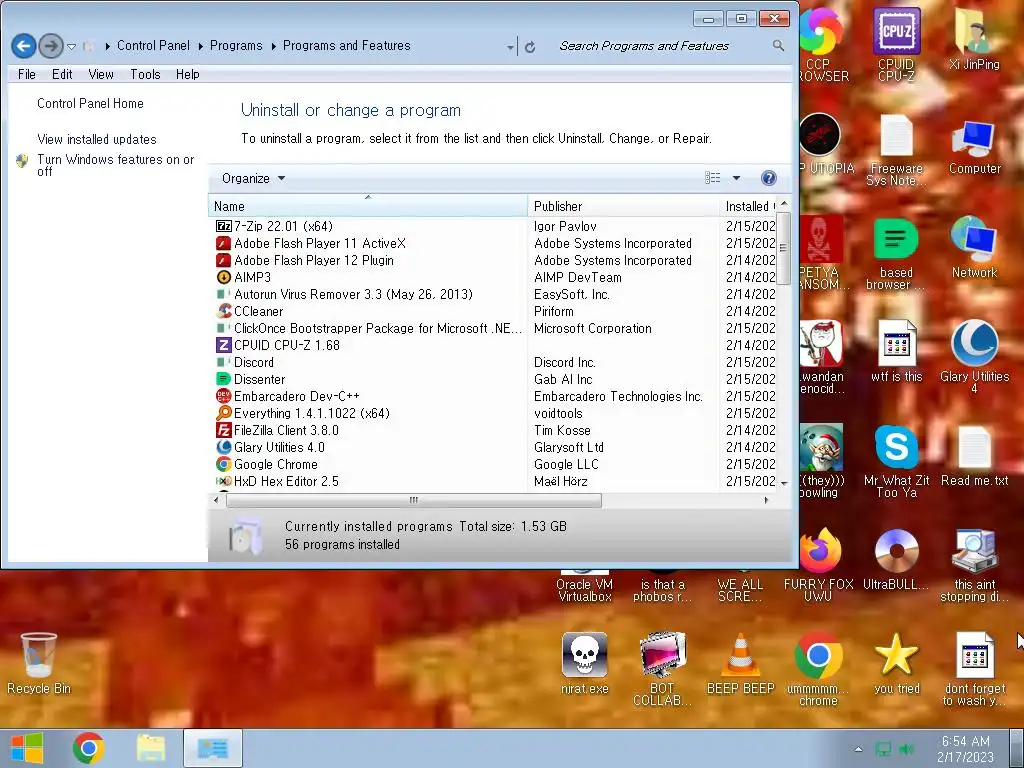This screenshot has height=768, width=1024.
Task: Select the FileZilla Client 3.8.0 icon
Action: pyautogui.click(x=223, y=430)
